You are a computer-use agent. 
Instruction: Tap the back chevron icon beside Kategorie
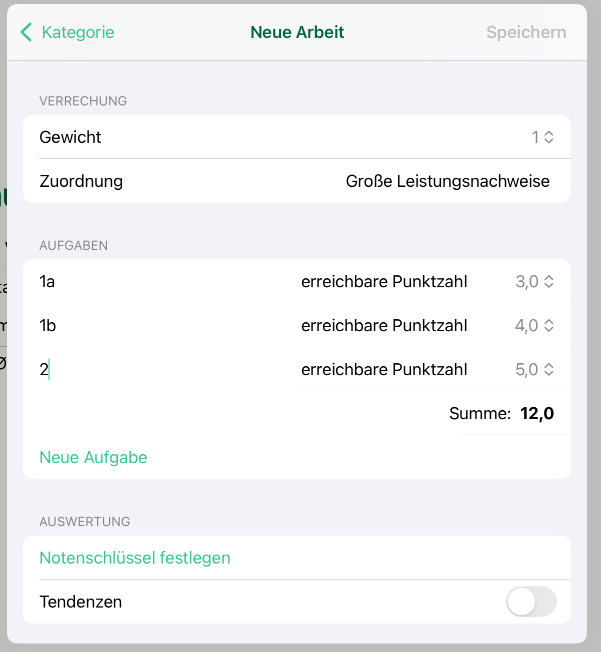pyautogui.click(x=26, y=32)
